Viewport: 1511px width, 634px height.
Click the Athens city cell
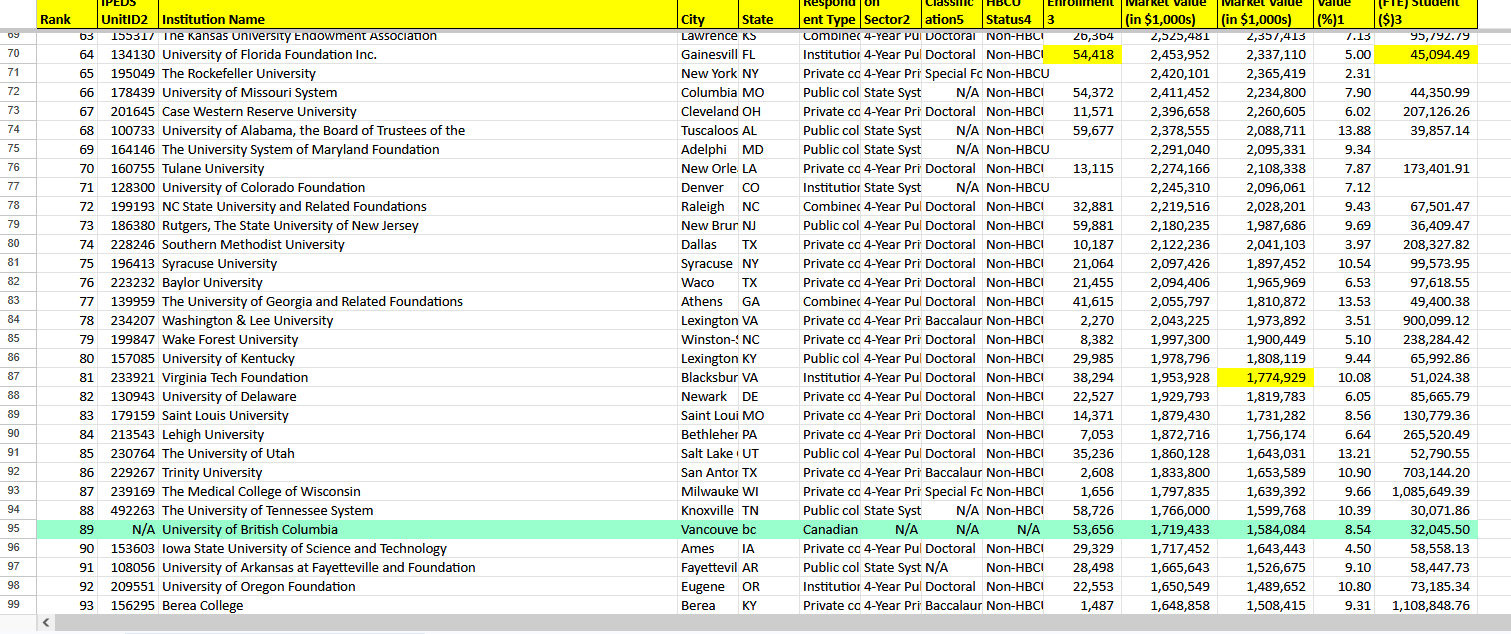coord(708,301)
